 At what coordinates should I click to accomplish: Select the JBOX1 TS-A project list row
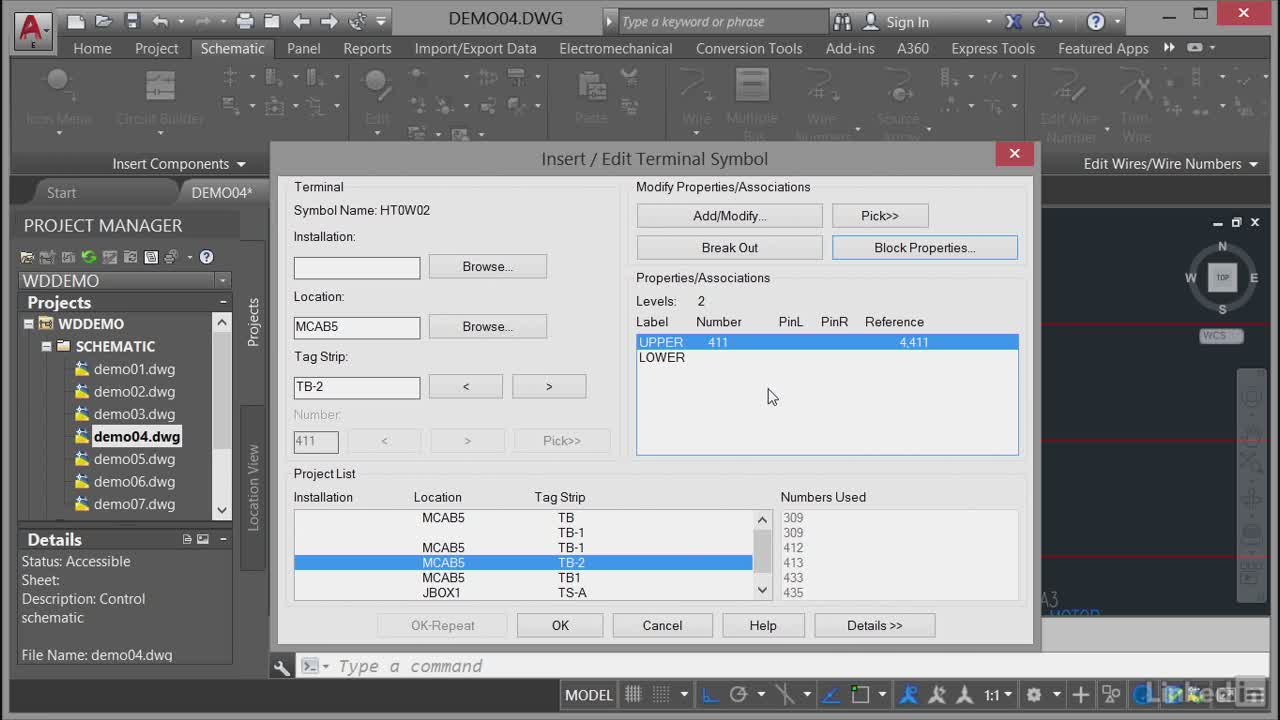pyautogui.click(x=523, y=592)
